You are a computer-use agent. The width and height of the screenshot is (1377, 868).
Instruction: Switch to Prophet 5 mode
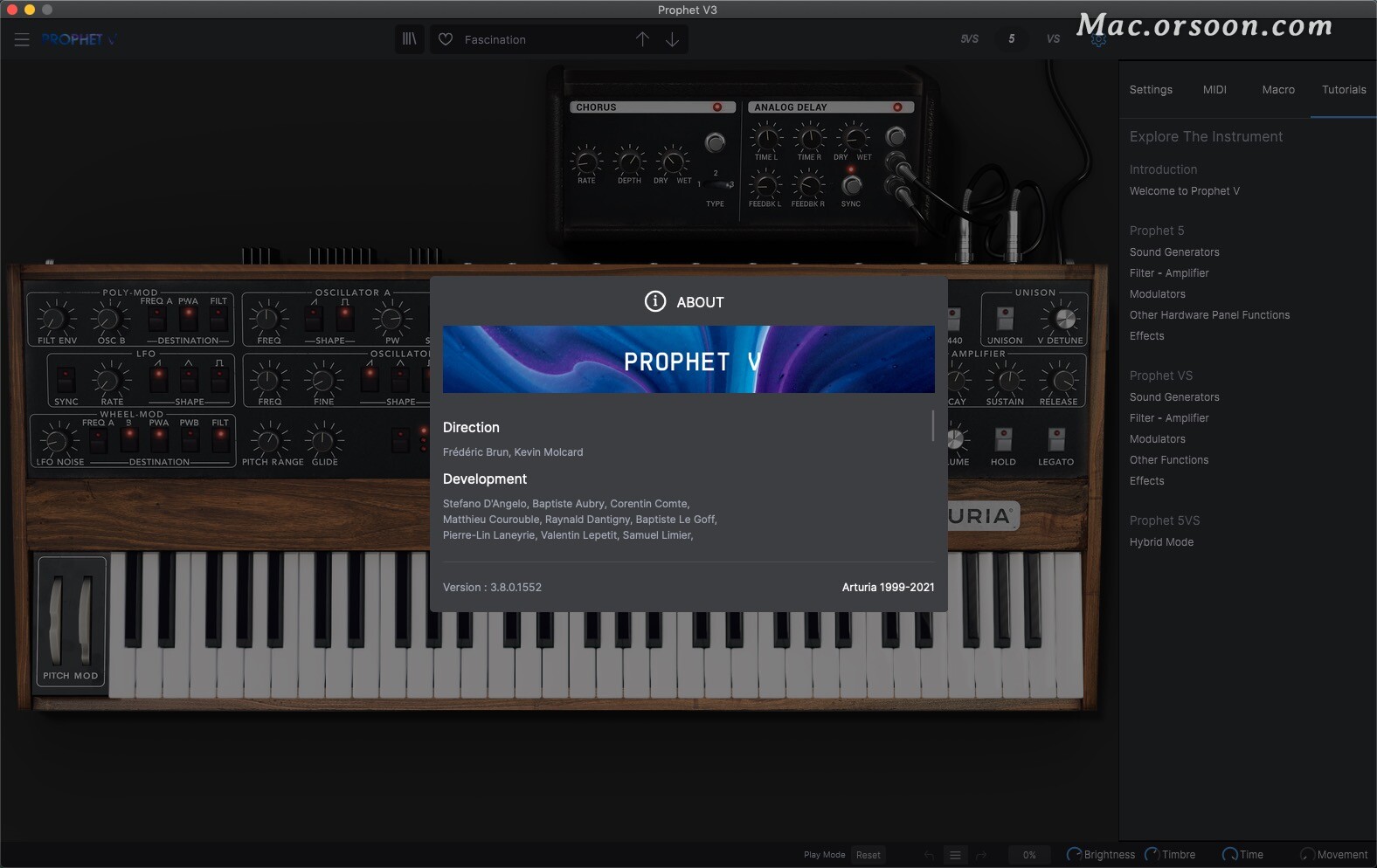[x=1012, y=38]
